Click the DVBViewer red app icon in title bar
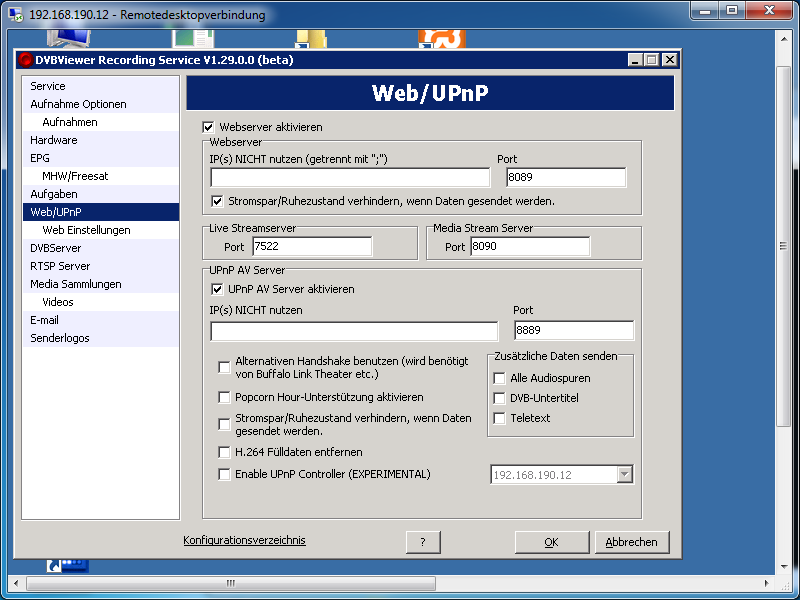 pyautogui.click(x=26, y=60)
